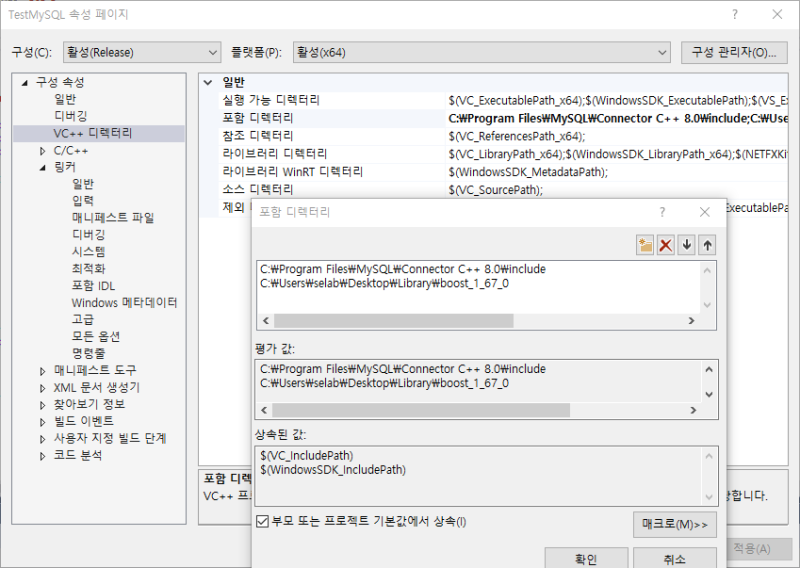800x568 pixels.
Task: Click up arrow of 평가 값 vertical scrollbar
Action: click(709, 369)
